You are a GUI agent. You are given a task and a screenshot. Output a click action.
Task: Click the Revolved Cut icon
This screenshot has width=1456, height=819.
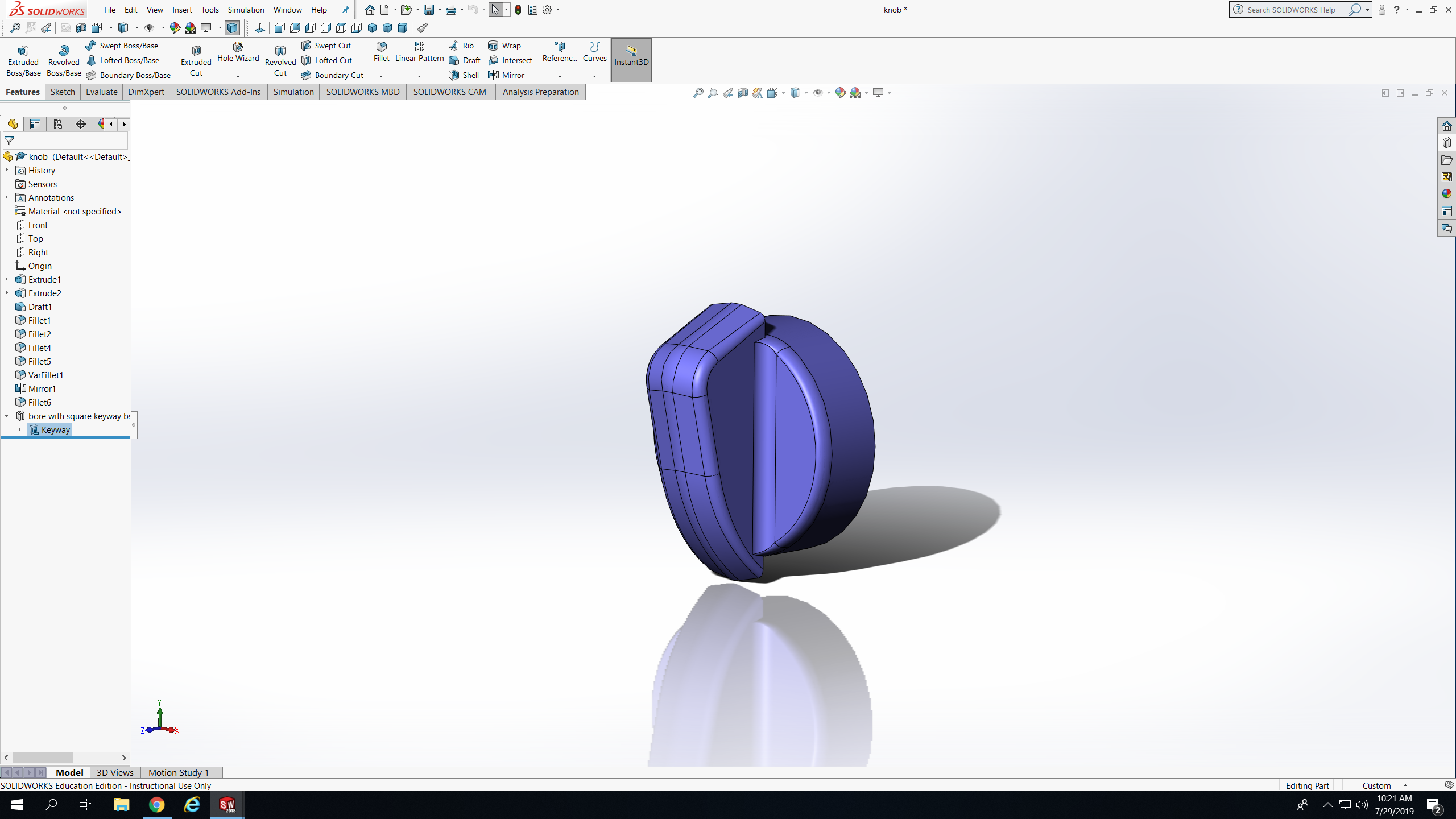pyautogui.click(x=280, y=60)
